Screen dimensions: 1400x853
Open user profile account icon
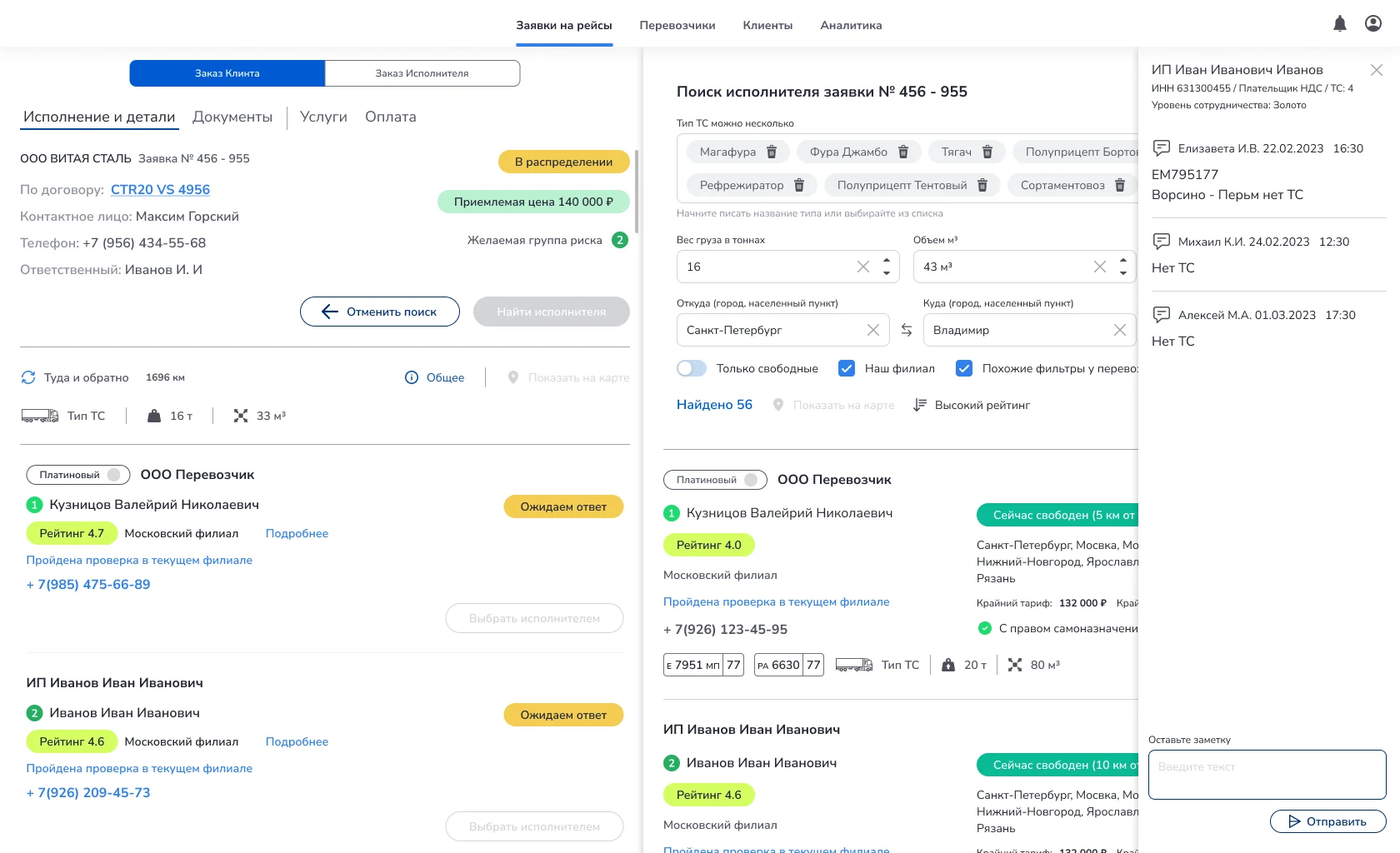click(1373, 23)
